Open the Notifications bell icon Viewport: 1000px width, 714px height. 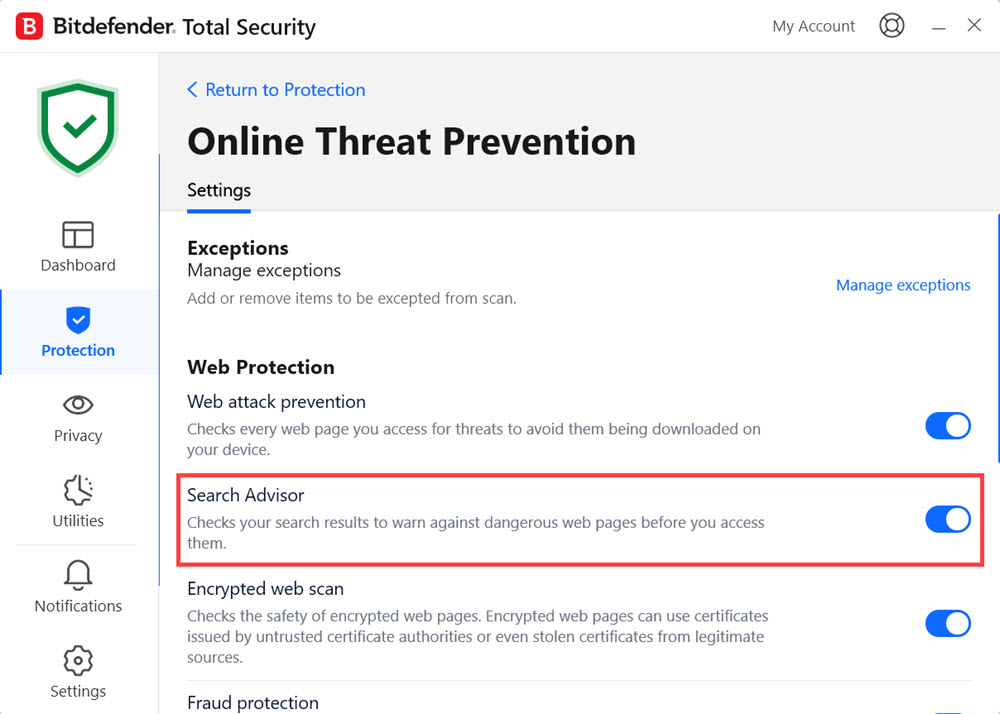pos(78,575)
